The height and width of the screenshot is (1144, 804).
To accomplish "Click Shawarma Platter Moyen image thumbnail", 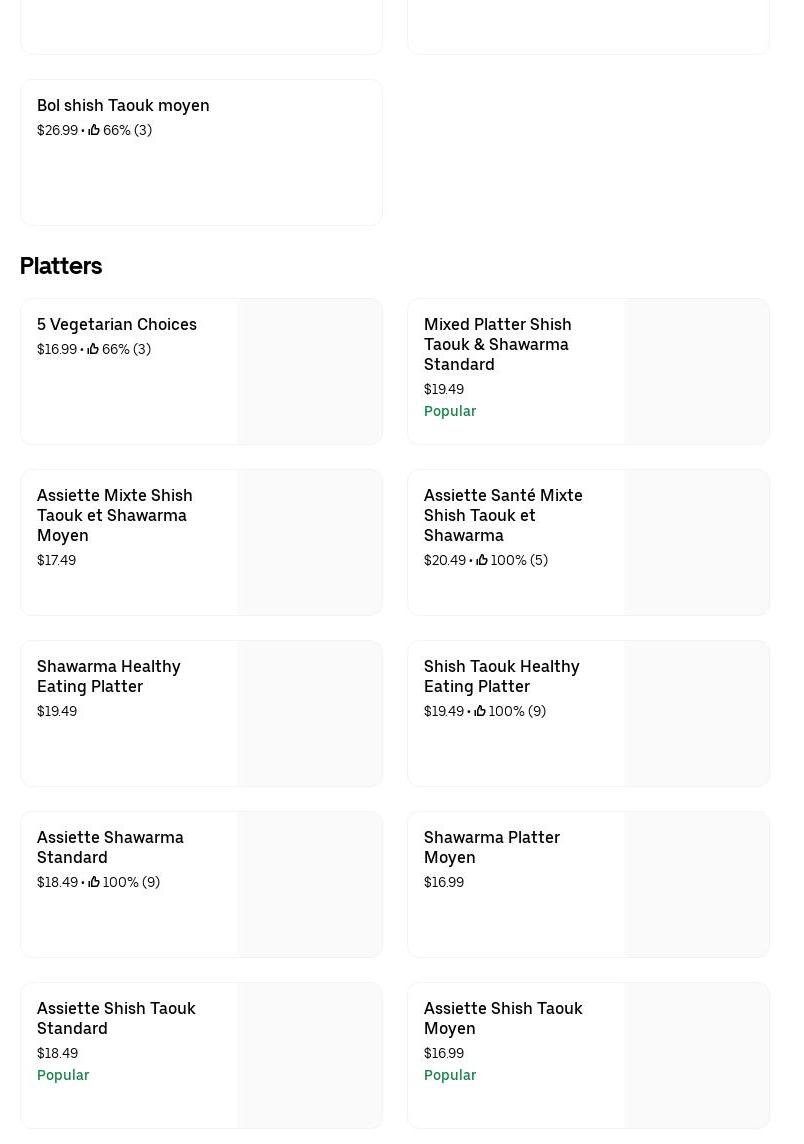I will click(697, 885).
